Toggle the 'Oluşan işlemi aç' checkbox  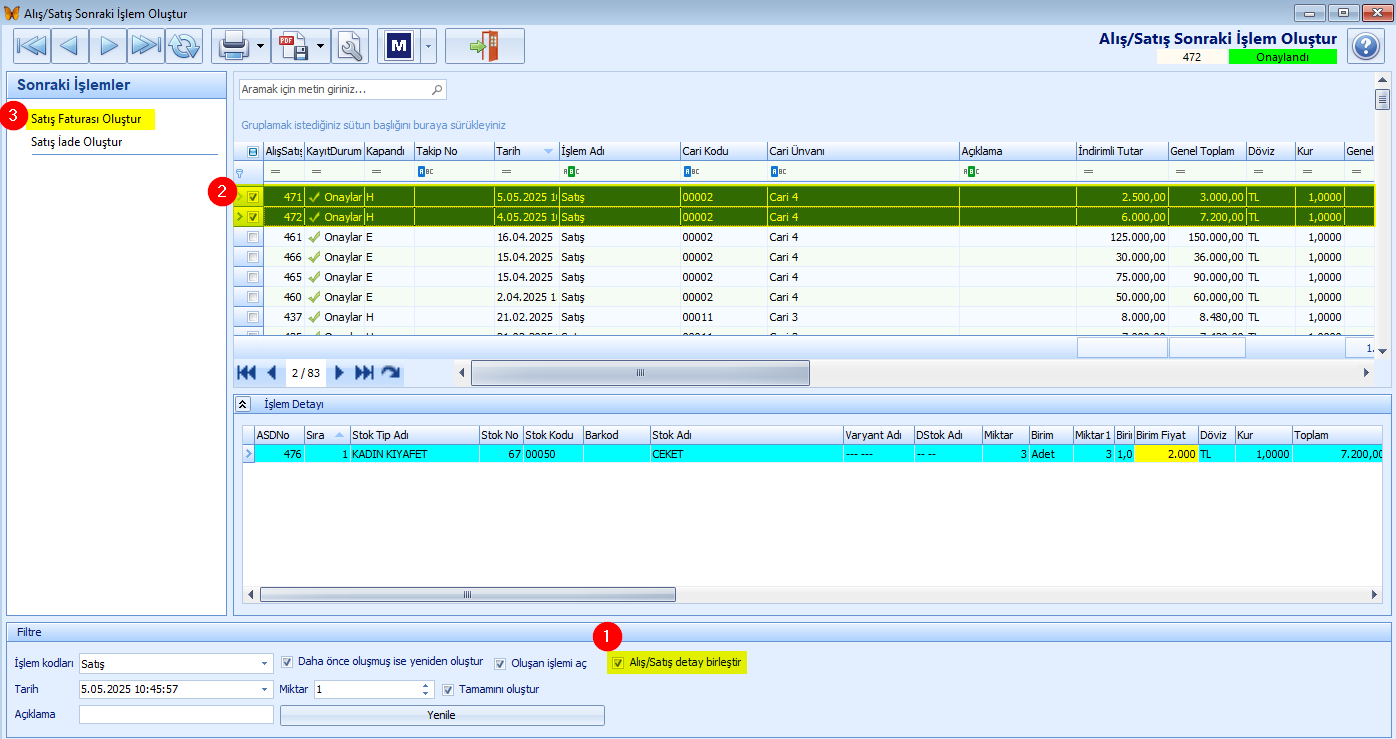point(500,663)
